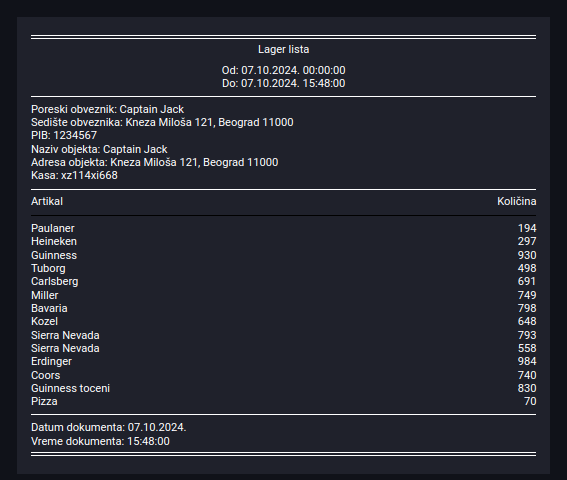567x480 pixels.
Task: Select the 'Kasa: xz114xi668' text
Action: (74, 175)
